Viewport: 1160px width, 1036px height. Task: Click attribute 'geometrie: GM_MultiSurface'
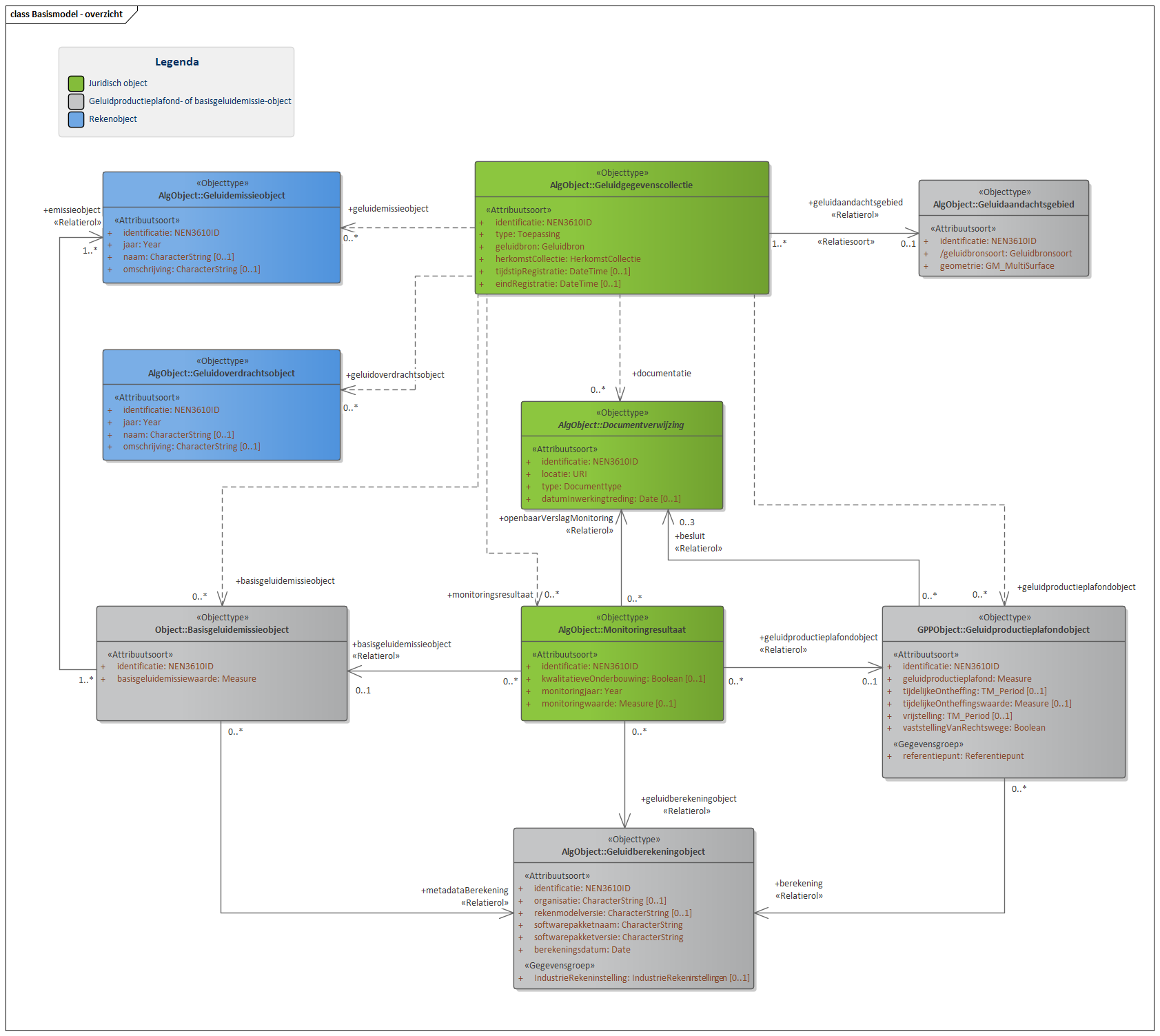point(997,266)
